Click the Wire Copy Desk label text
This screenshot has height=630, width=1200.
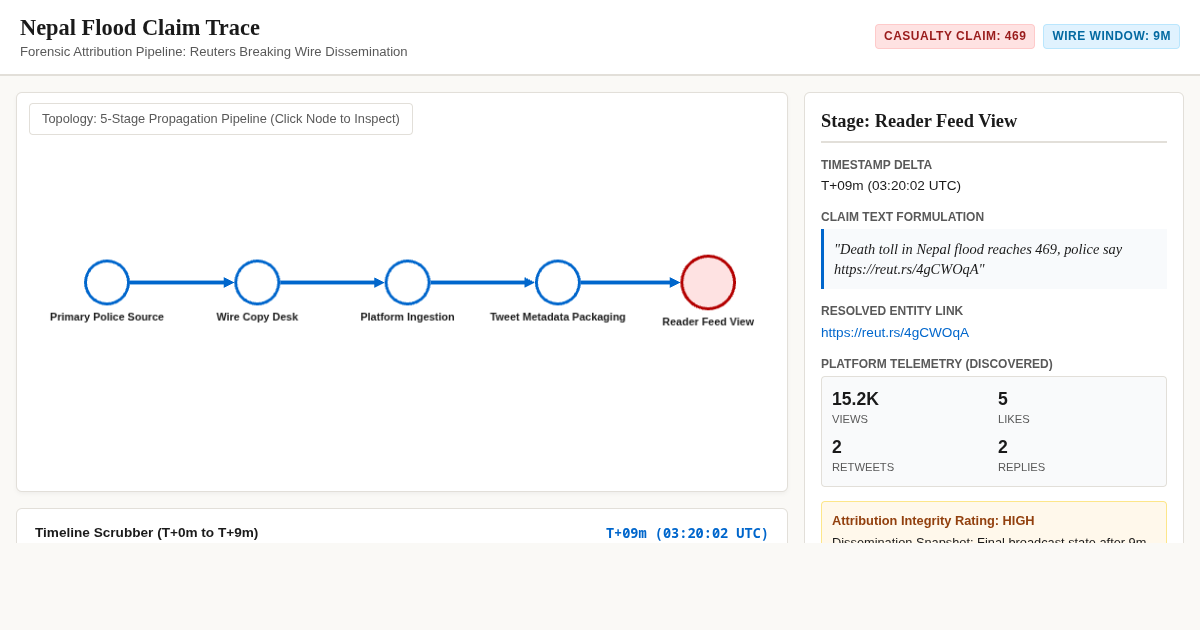[257, 317]
